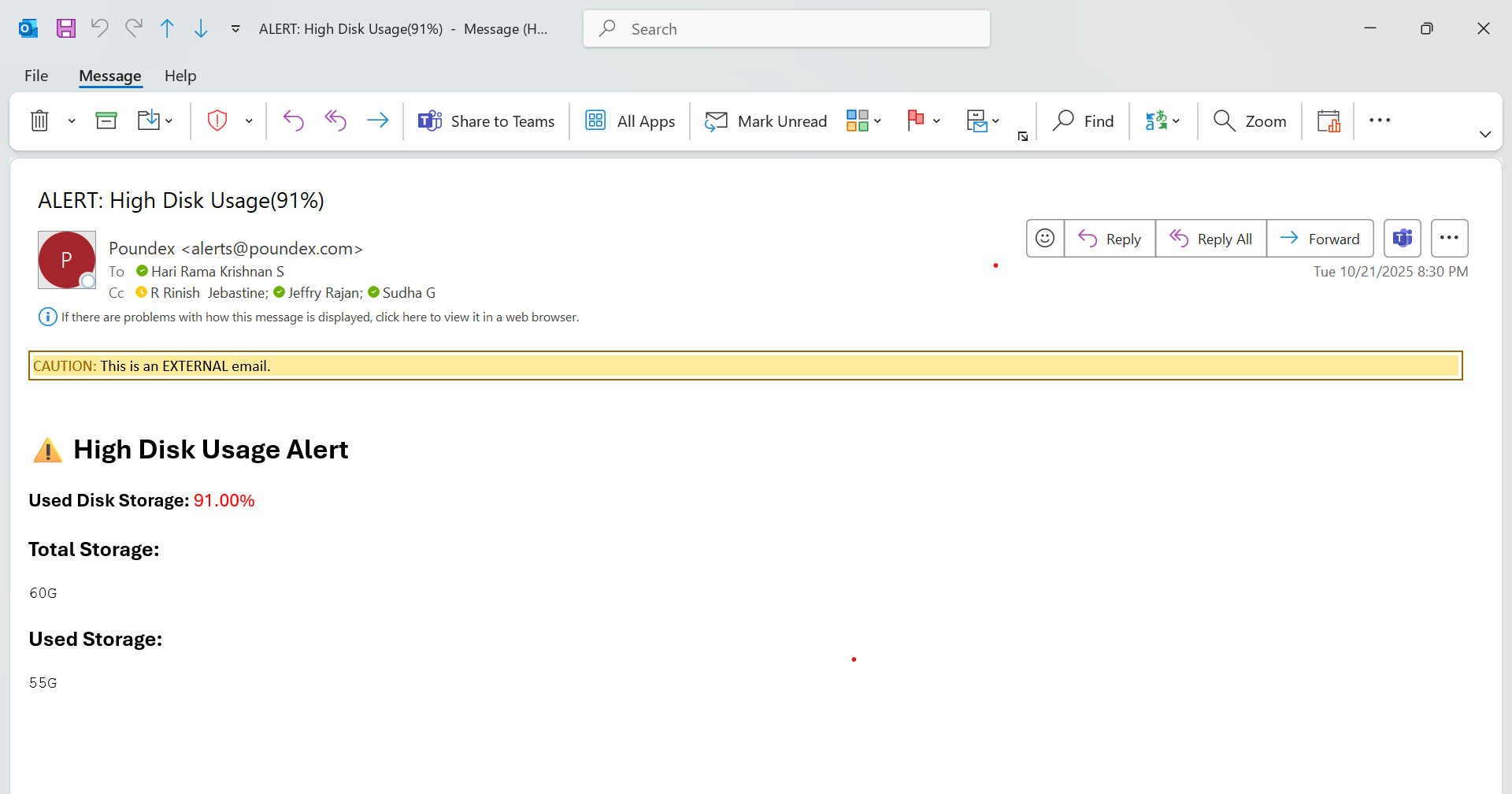Screen dimensions: 1512x794
Task: Open the Categorize dropdown
Action: click(x=864, y=121)
